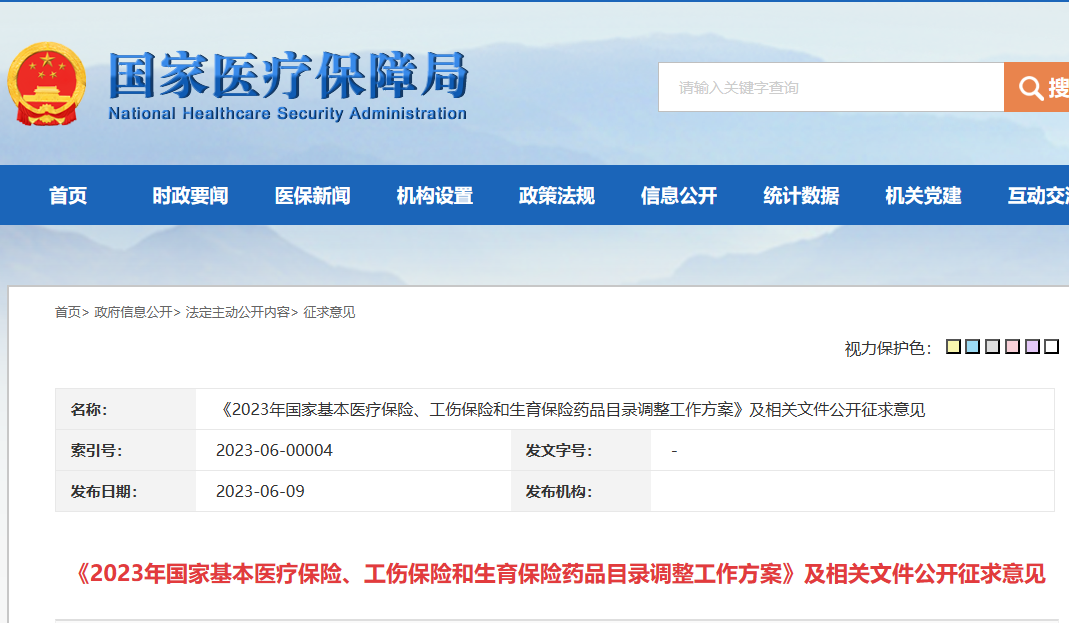This screenshot has width=1069, height=623.
Task: Click the National Healthcare Security Administration subtitle
Action: coord(288,113)
